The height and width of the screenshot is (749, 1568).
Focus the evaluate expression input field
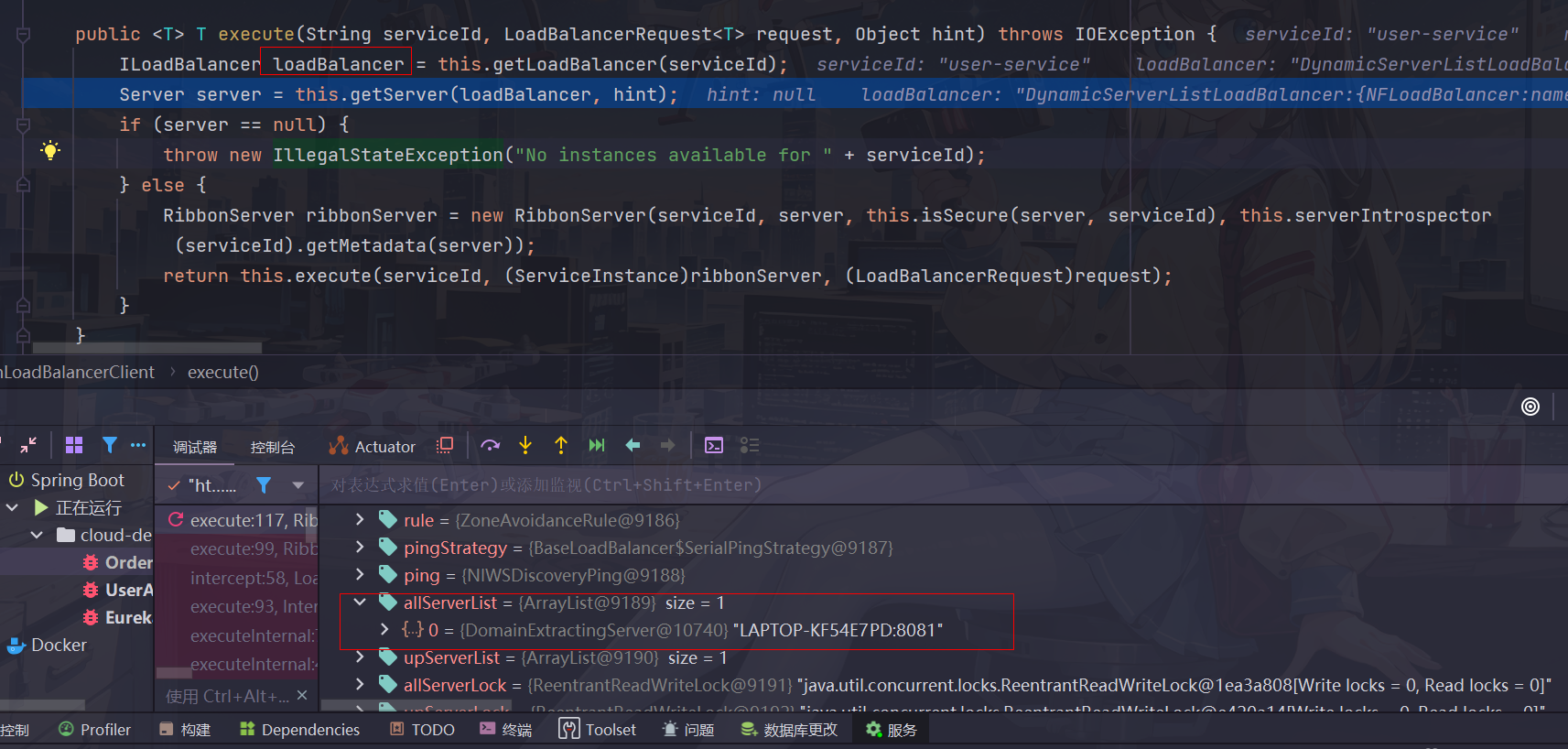point(943,485)
